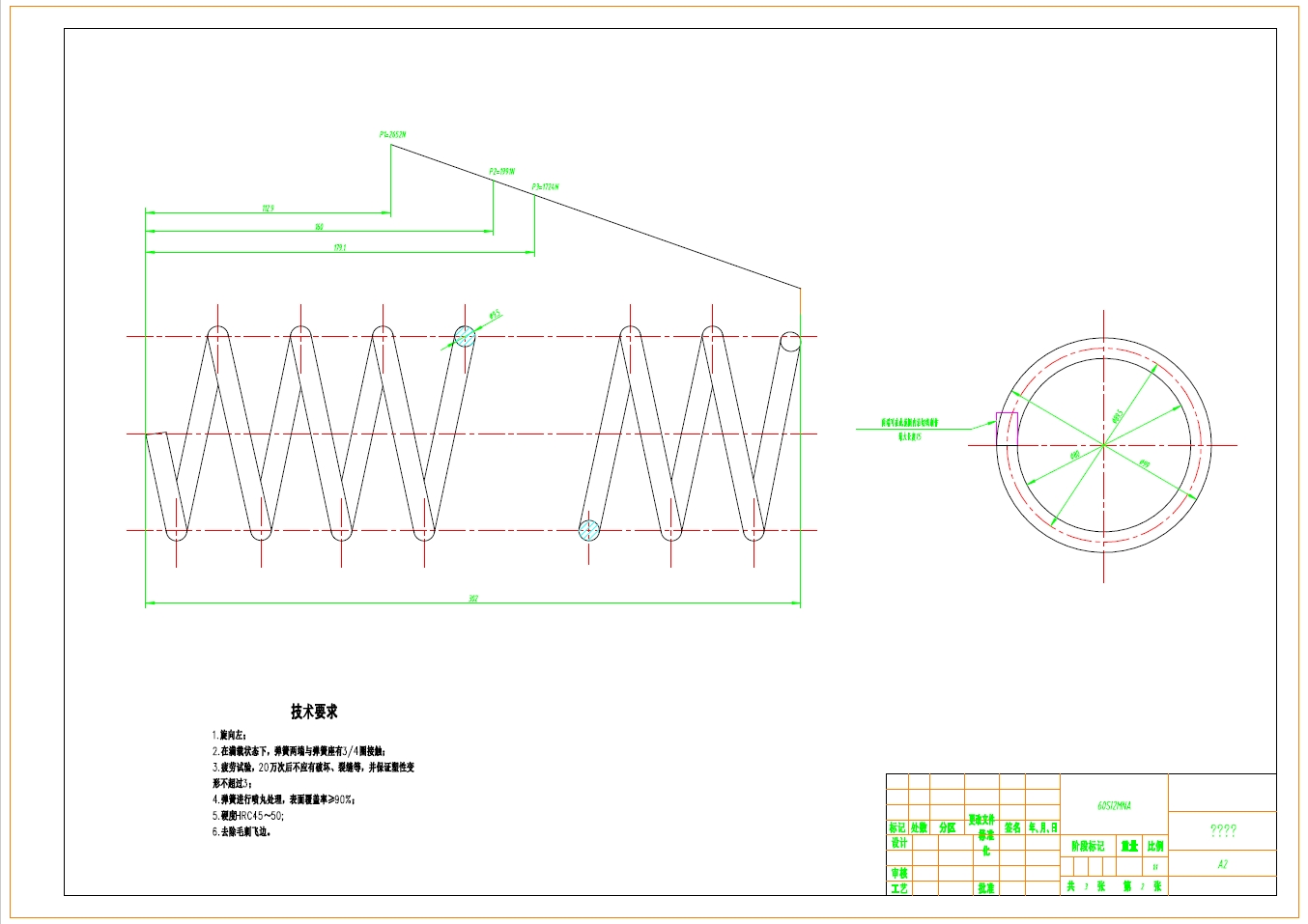Screen dimensions: 1308x924
Task: Click the magenta detail rectangle on the ring view
Action: pos(1007,429)
